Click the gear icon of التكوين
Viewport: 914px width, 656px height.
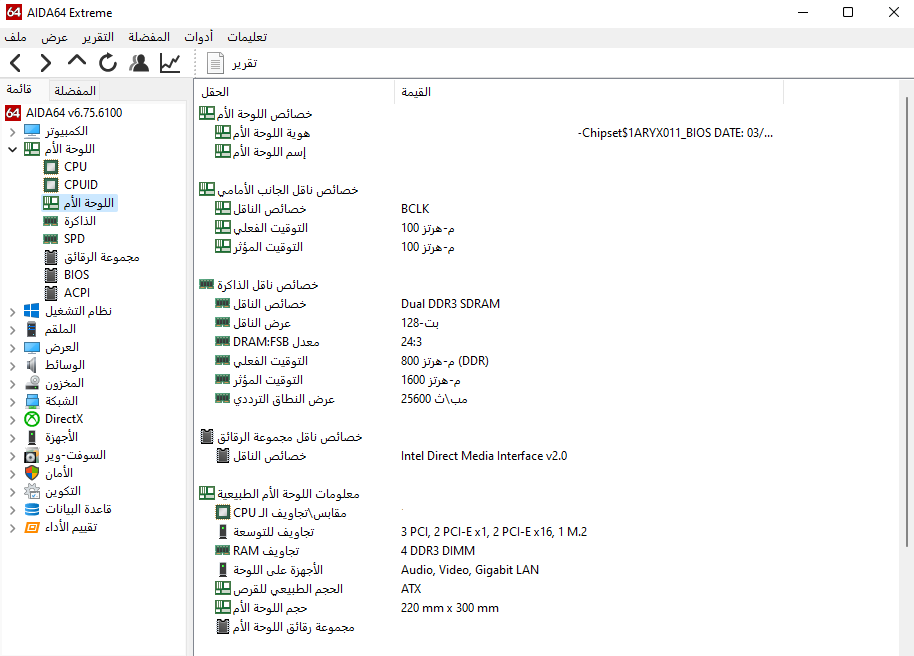31,492
